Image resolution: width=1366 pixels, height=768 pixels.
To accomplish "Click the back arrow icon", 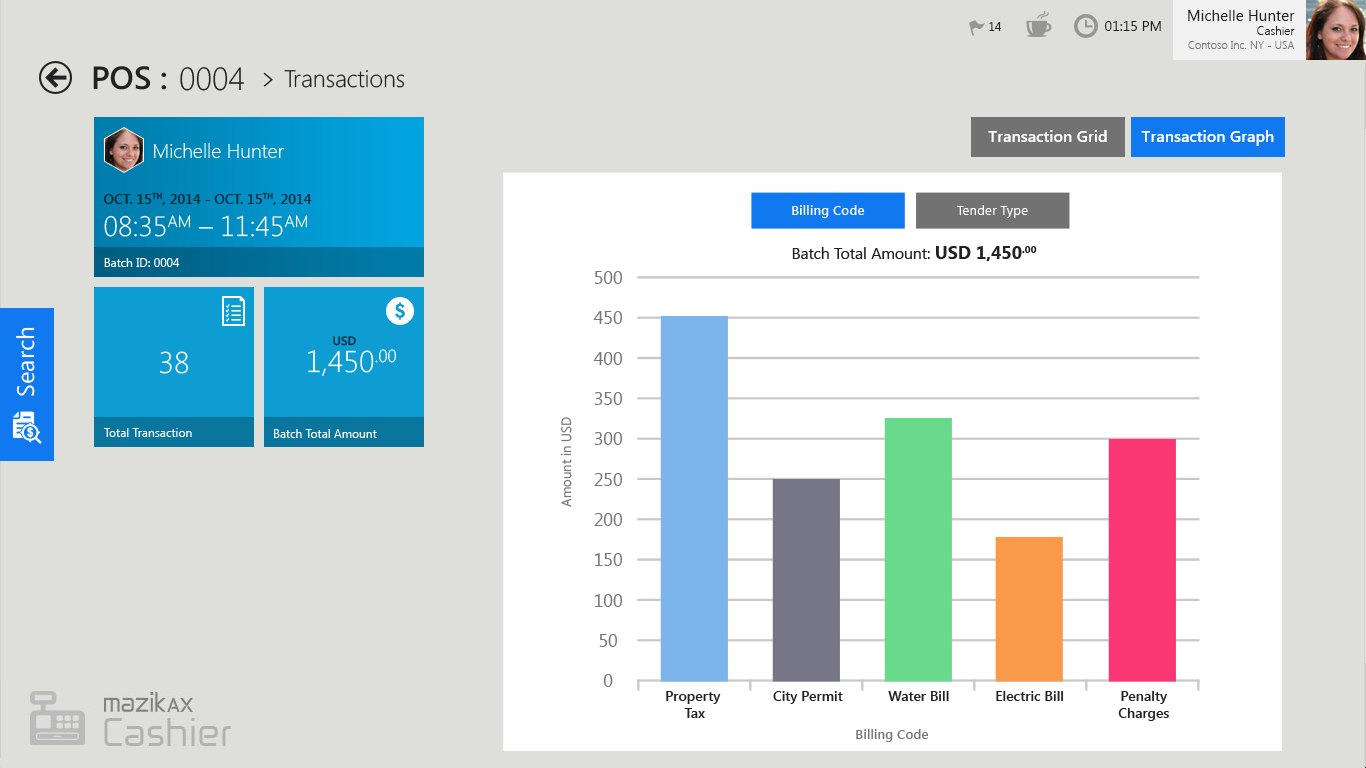I will (55, 78).
